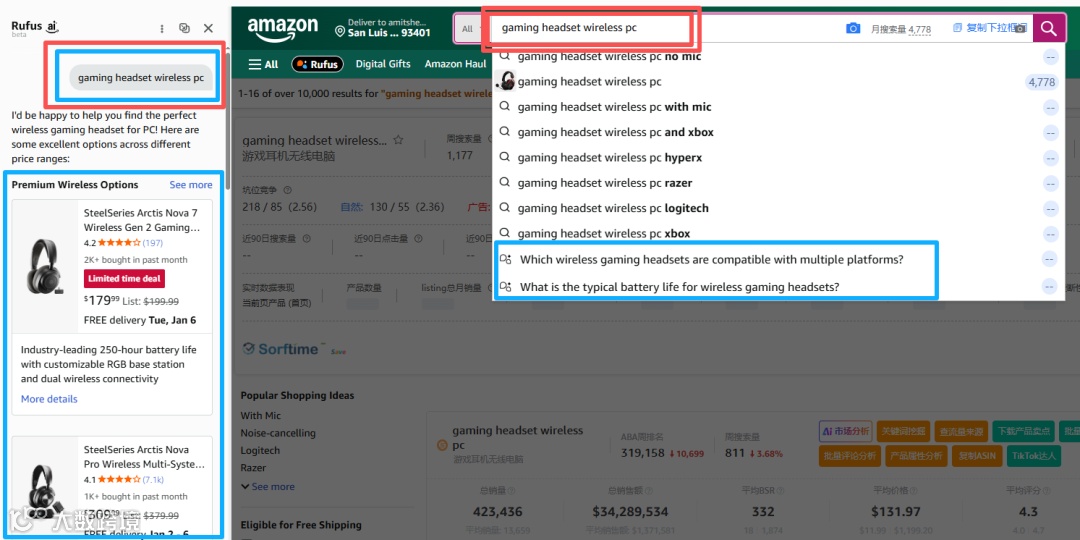Click help icon next to 近90日搜索量

(x=306, y=239)
